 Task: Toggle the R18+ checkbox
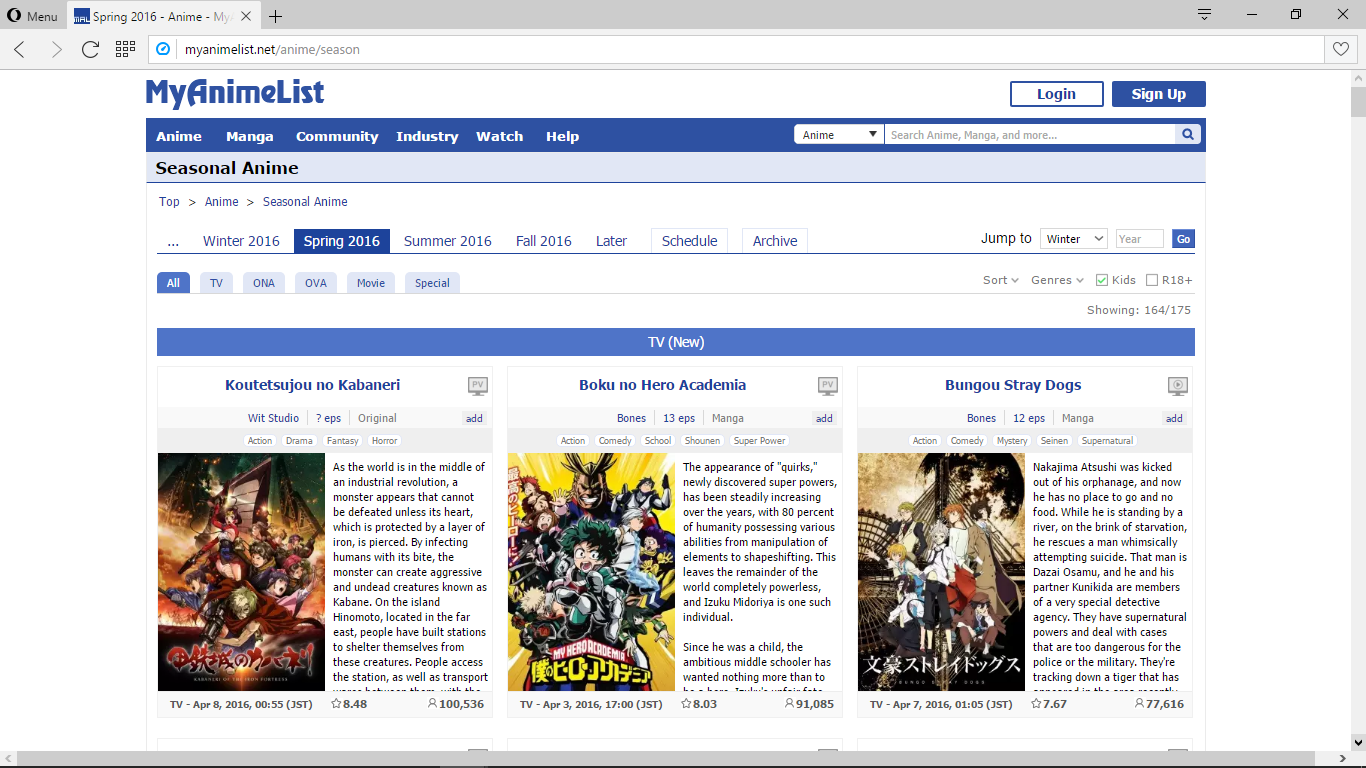point(1152,280)
